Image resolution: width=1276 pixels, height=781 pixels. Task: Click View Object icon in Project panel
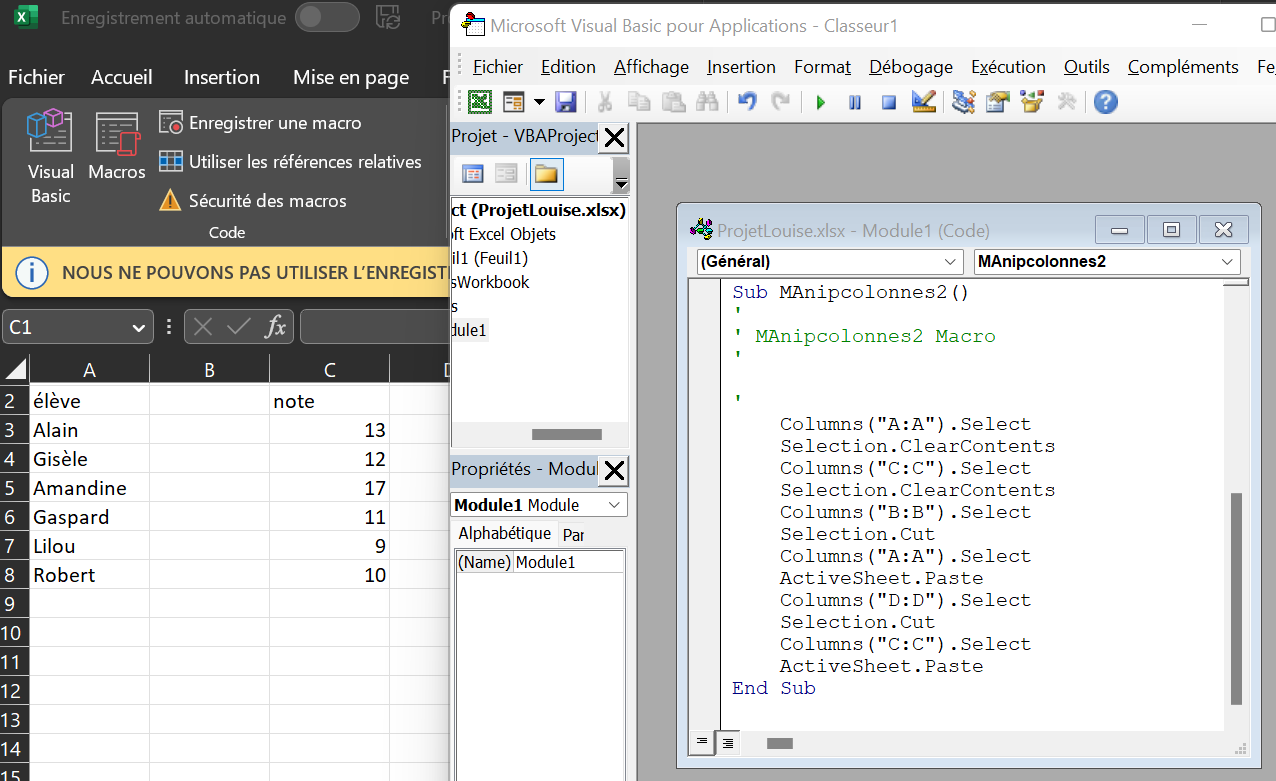[506, 174]
